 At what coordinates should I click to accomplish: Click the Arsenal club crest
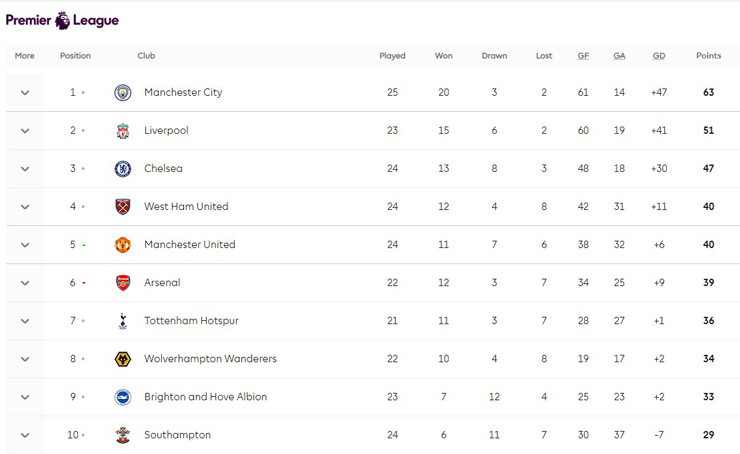click(123, 283)
